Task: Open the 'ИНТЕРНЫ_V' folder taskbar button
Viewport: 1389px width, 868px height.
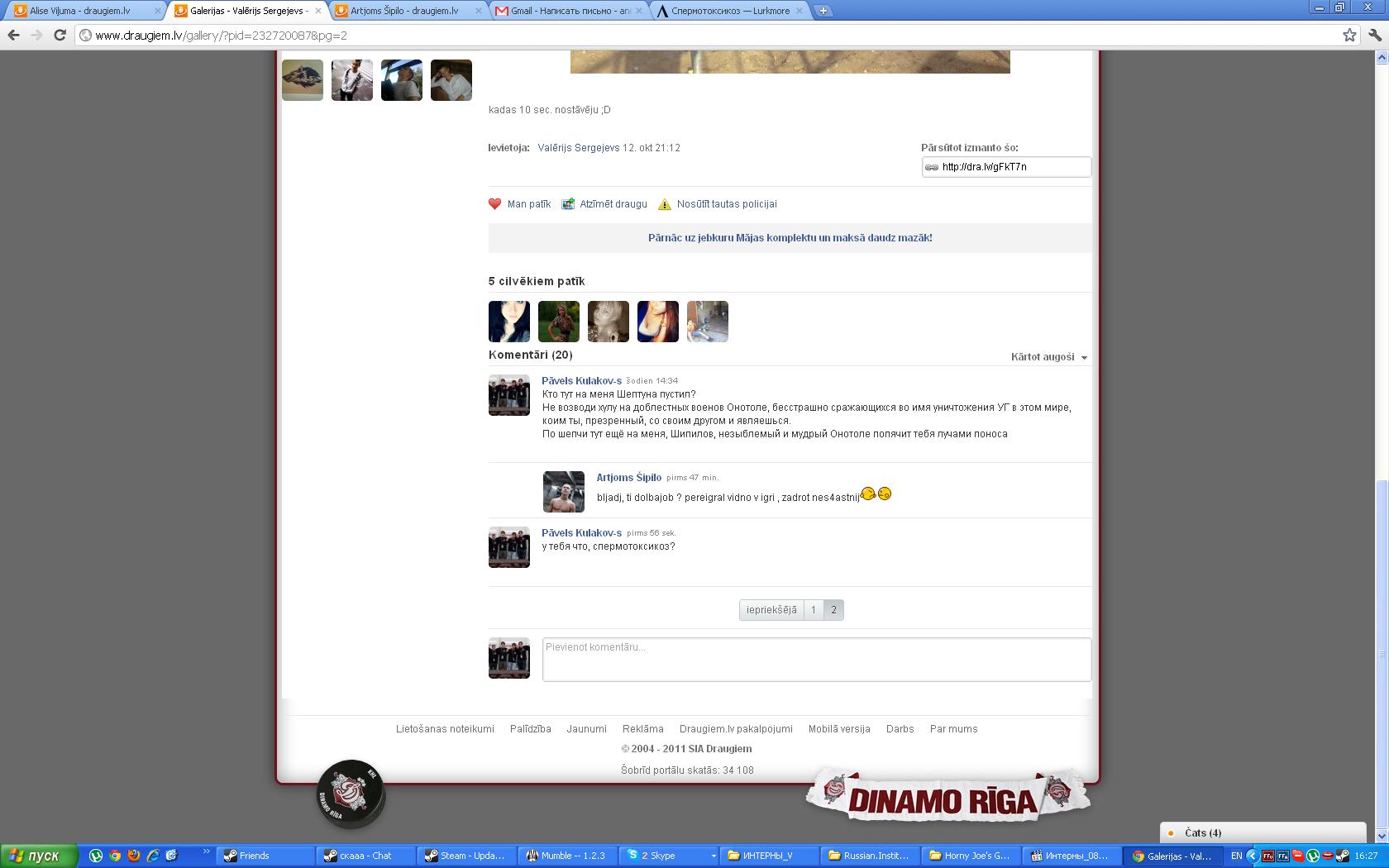Action: click(x=769, y=856)
